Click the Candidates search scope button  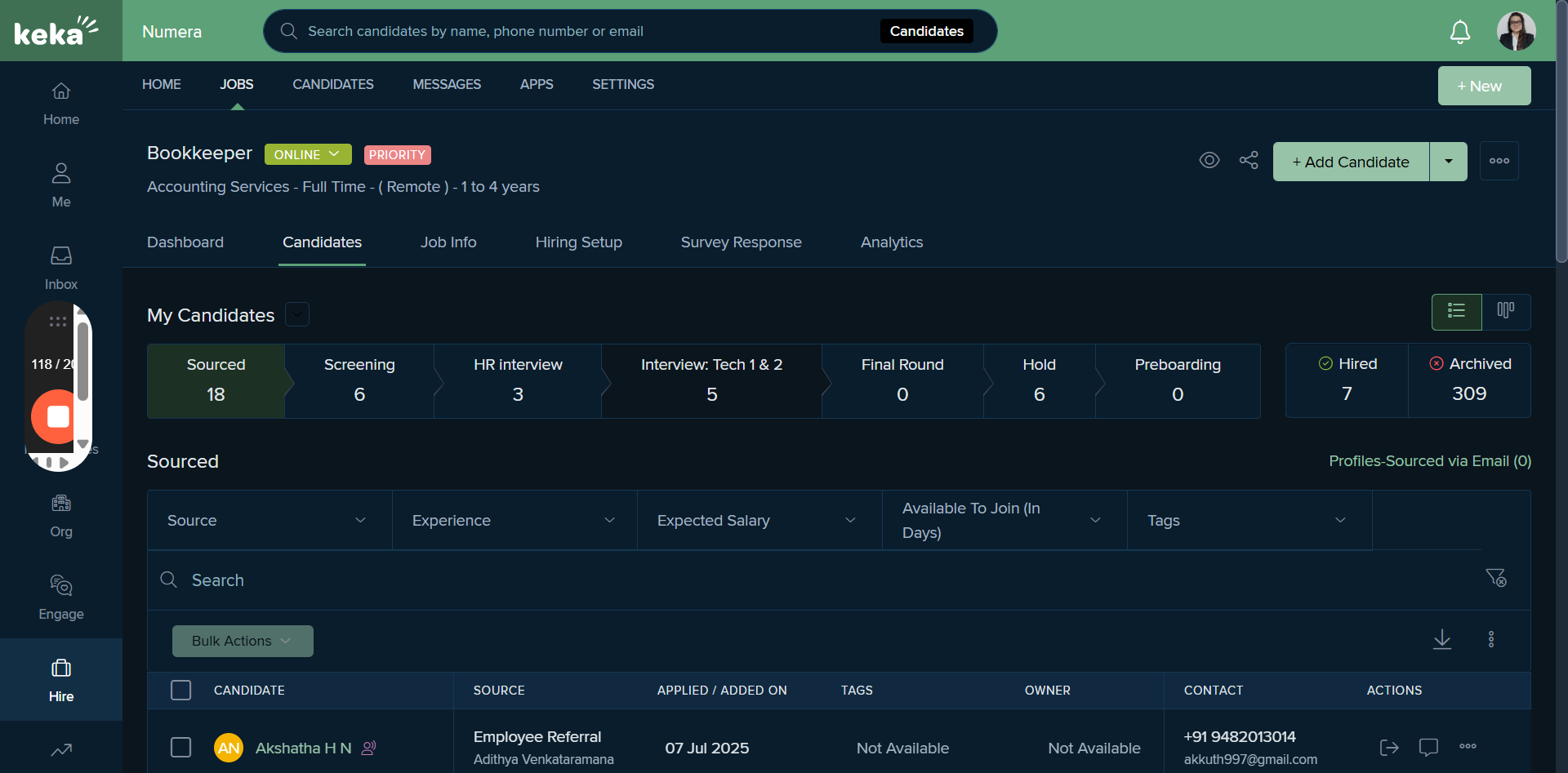point(926,31)
